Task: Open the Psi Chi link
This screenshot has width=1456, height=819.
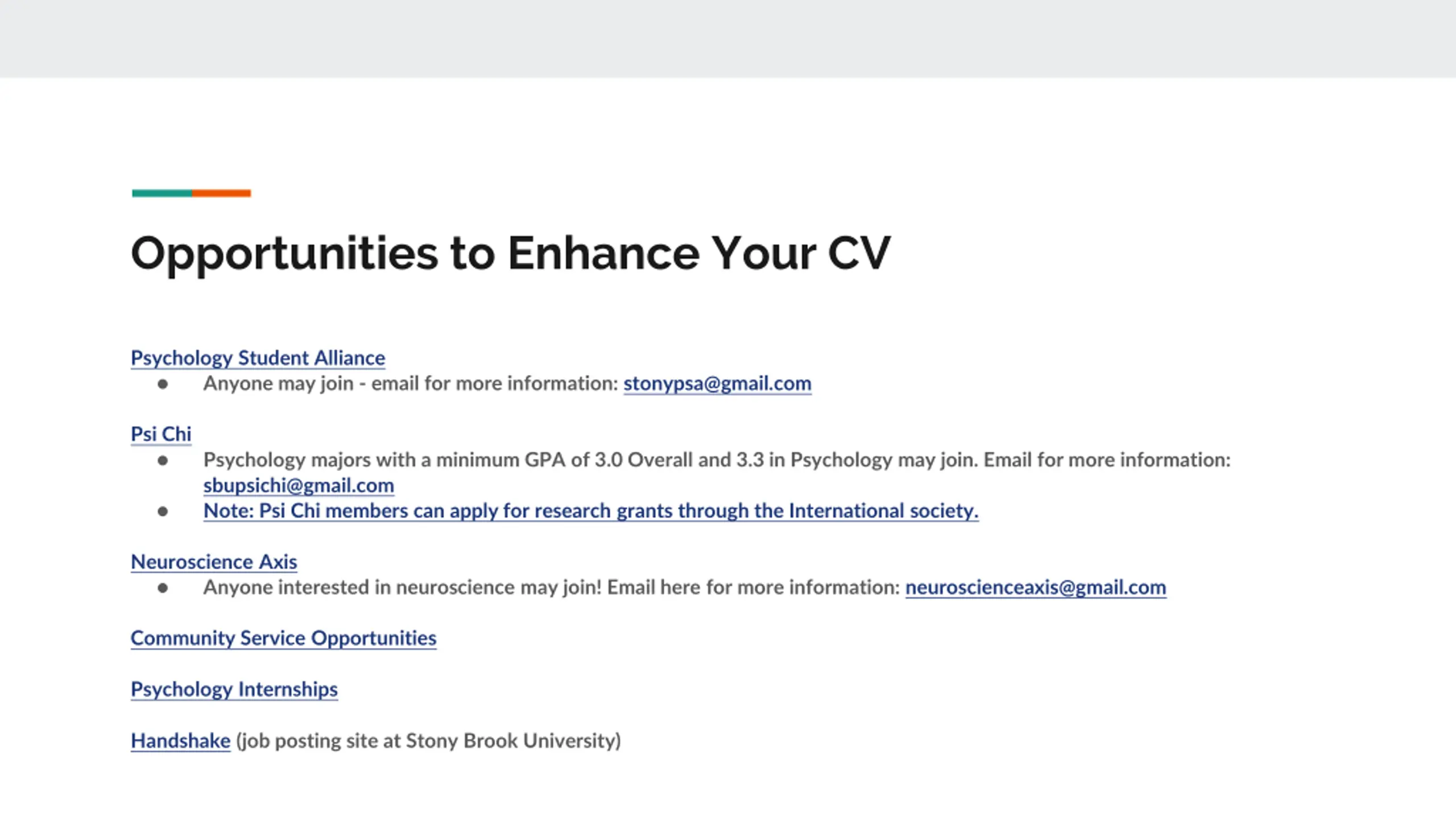Action: (x=161, y=434)
